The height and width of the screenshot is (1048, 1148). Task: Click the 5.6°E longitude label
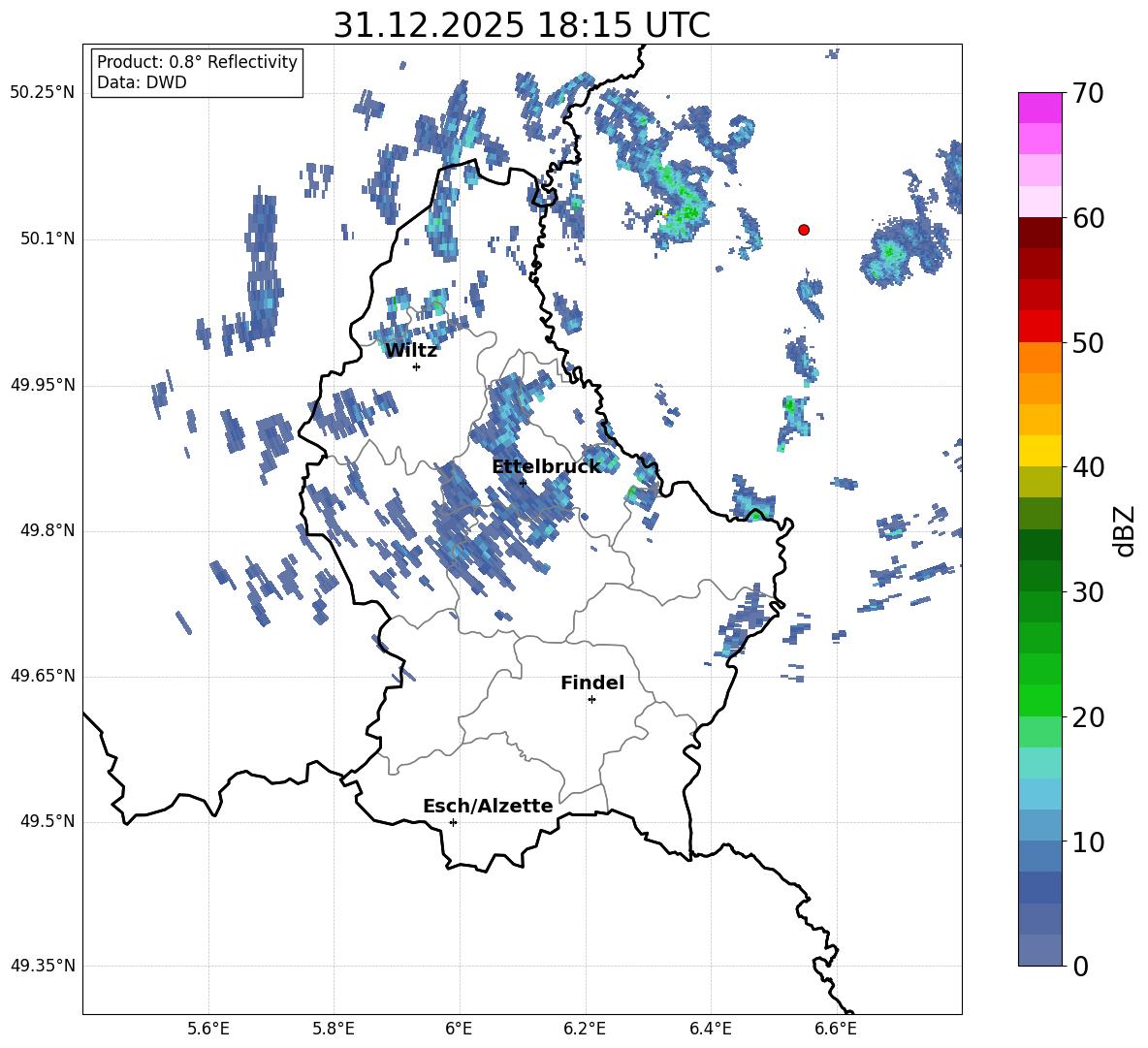(208, 1029)
